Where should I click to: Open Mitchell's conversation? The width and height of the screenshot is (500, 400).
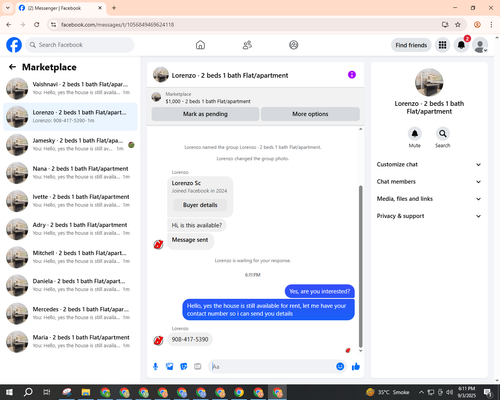click(x=70, y=257)
